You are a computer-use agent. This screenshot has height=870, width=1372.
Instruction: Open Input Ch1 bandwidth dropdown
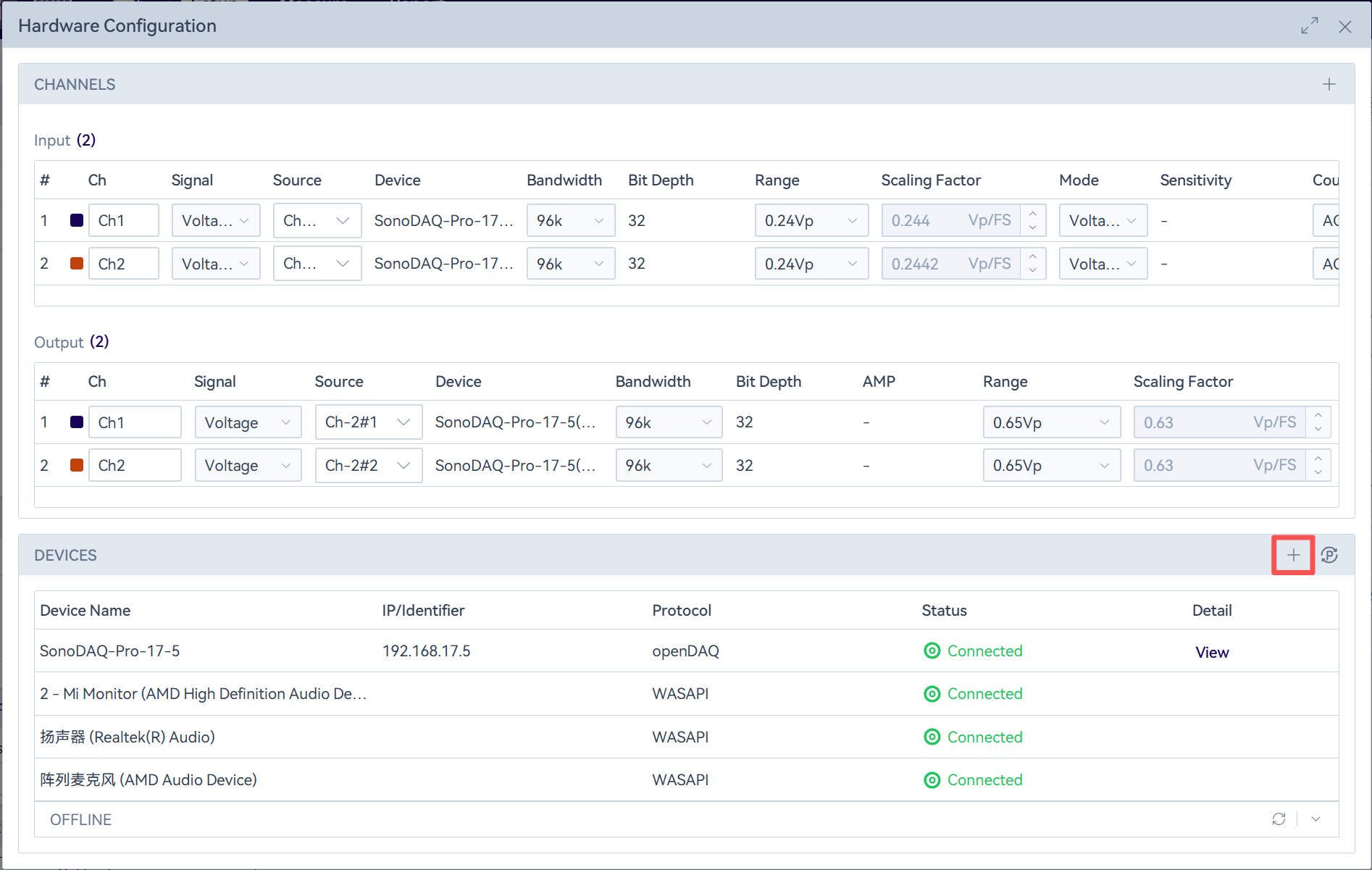[571, 220]
